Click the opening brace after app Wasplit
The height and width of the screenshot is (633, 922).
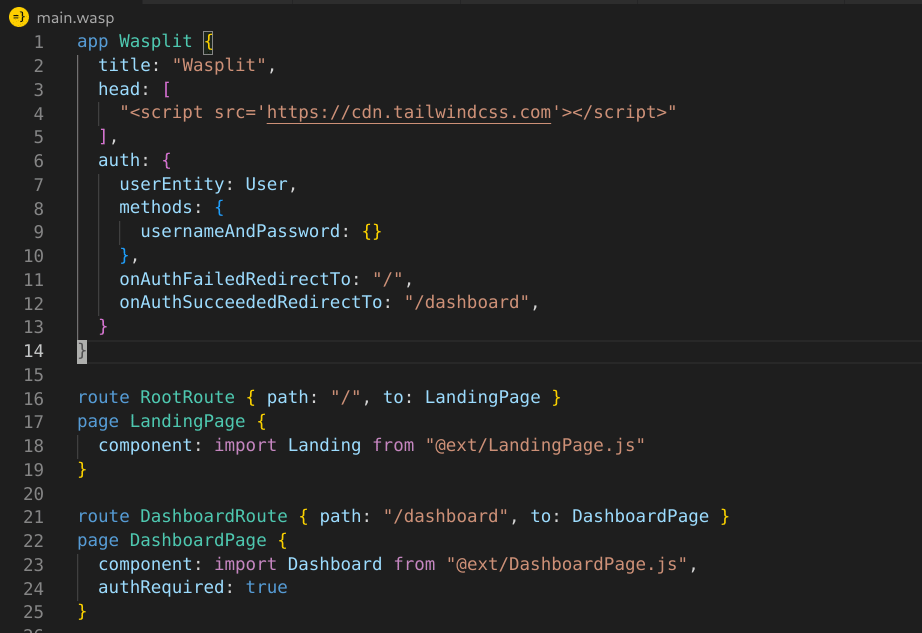(206, 41)
